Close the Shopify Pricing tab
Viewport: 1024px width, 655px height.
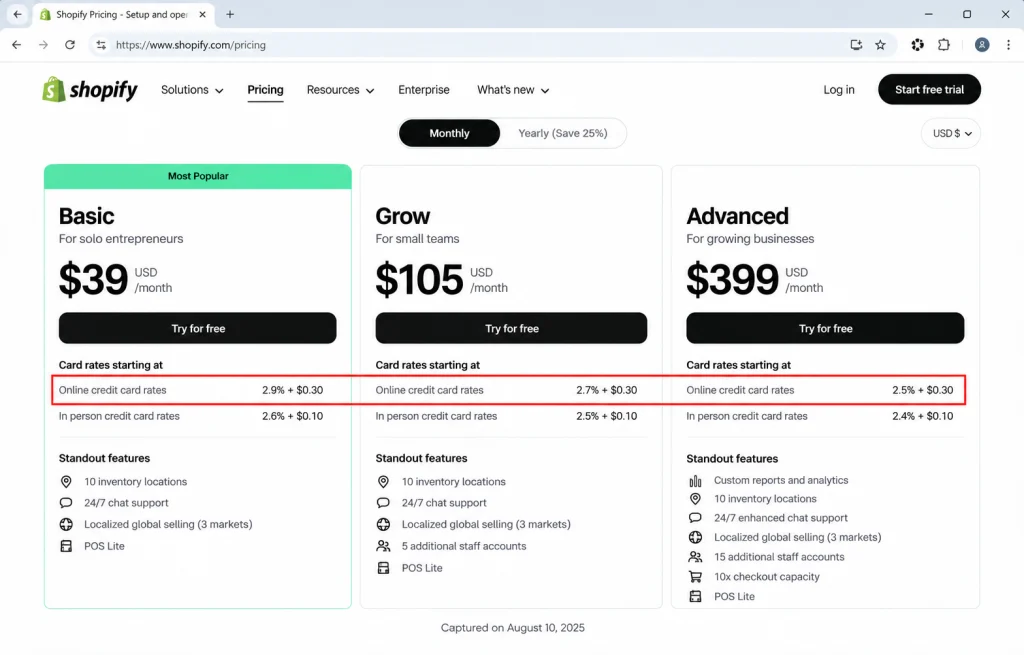click(x=202, y=14)
